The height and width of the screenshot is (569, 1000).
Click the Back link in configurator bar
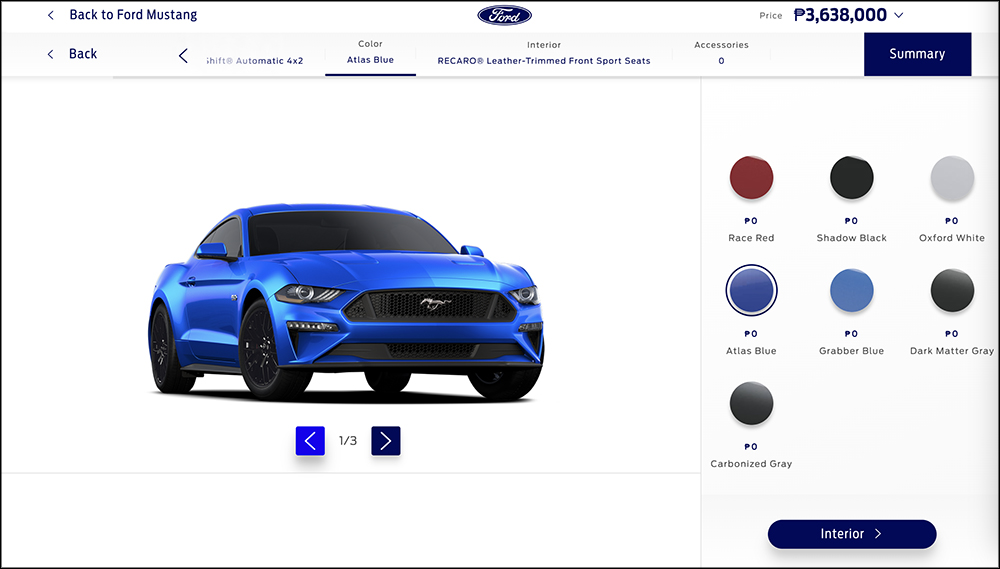[83, 54]
